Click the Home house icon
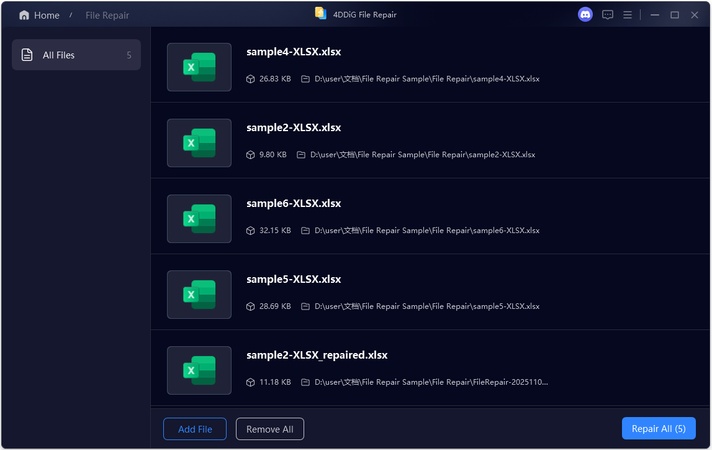Viewport: 712px width, 450px height. pos(24,15)
